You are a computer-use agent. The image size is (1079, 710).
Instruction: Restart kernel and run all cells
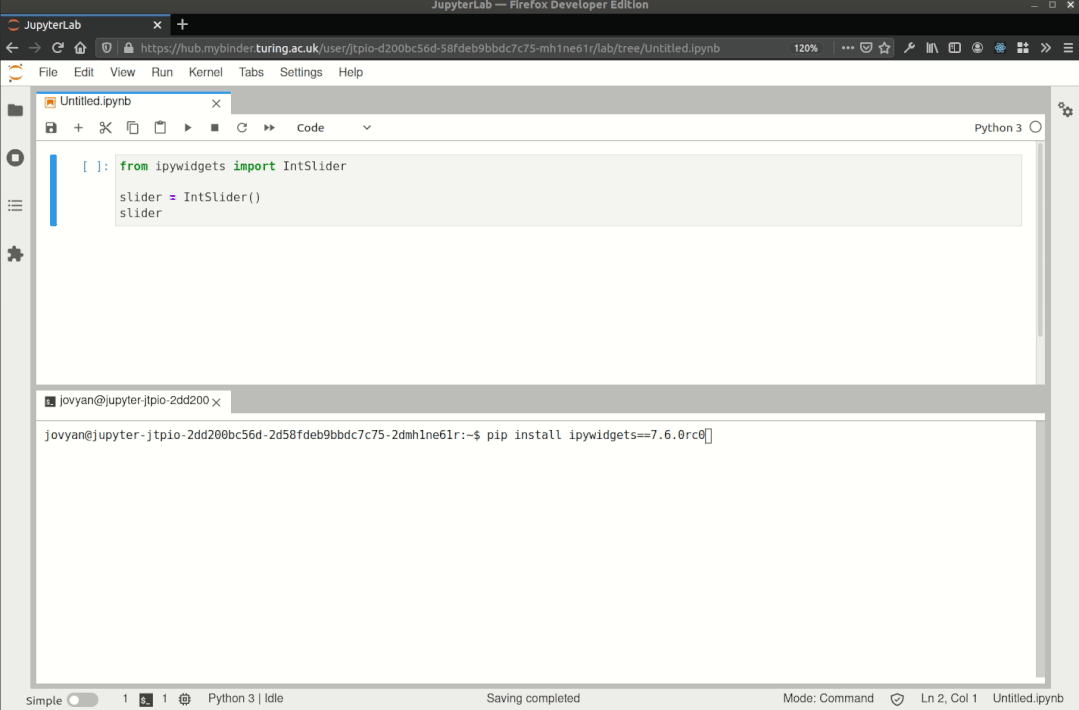click(x=269, y=128)
